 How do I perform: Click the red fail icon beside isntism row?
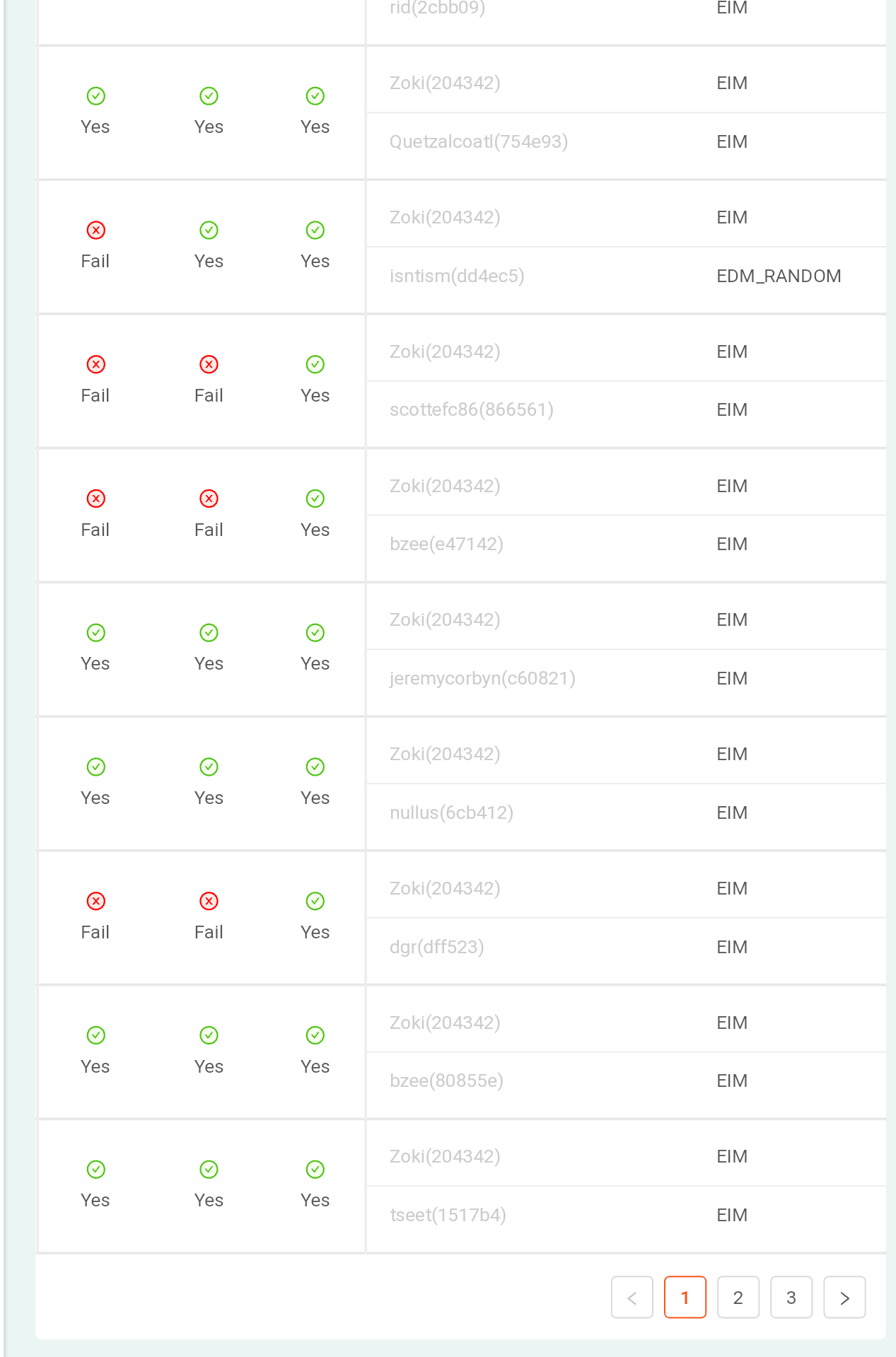(x=95, y=231)
